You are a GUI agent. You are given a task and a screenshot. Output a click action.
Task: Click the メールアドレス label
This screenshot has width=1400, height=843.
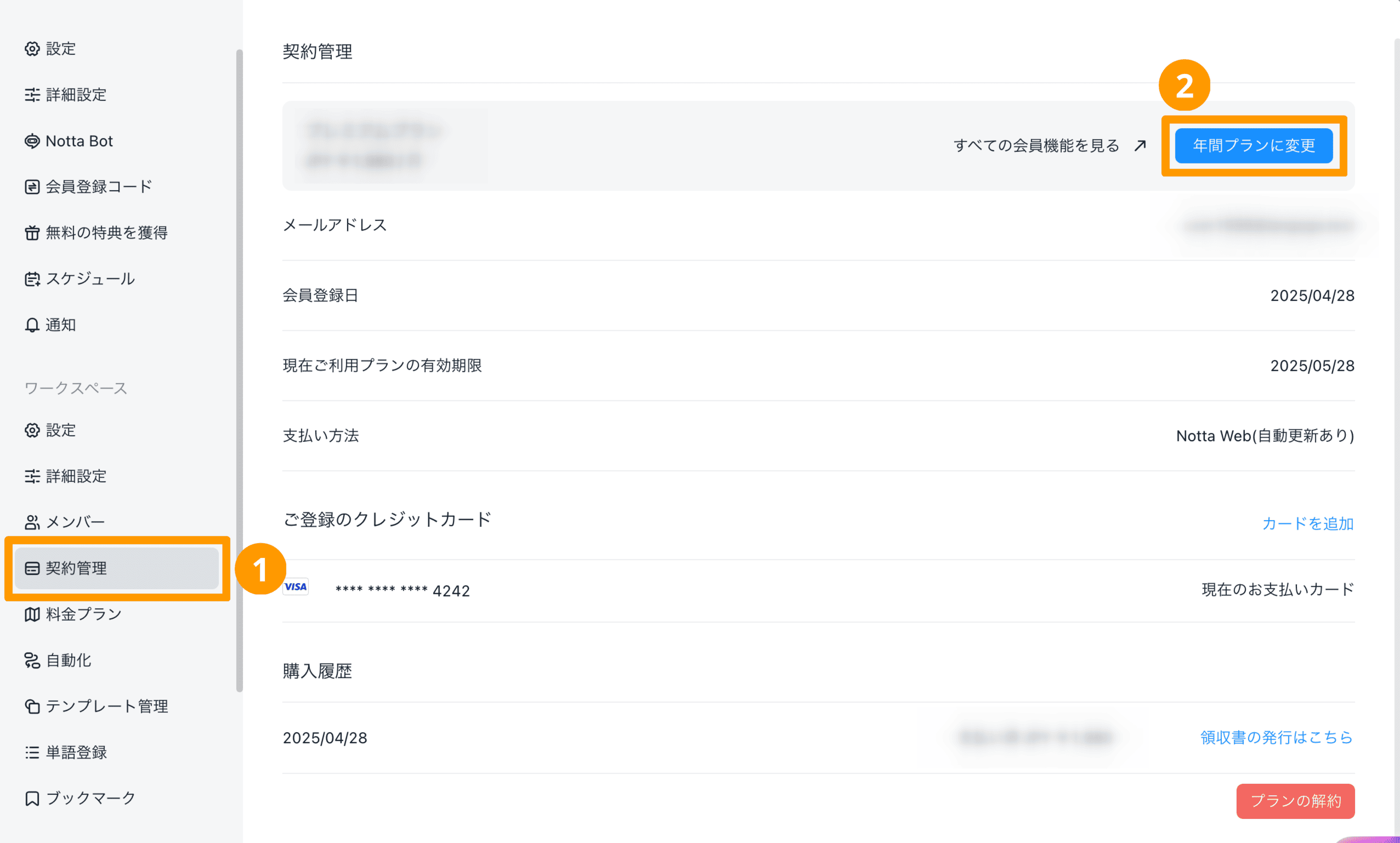coord(335,225)
